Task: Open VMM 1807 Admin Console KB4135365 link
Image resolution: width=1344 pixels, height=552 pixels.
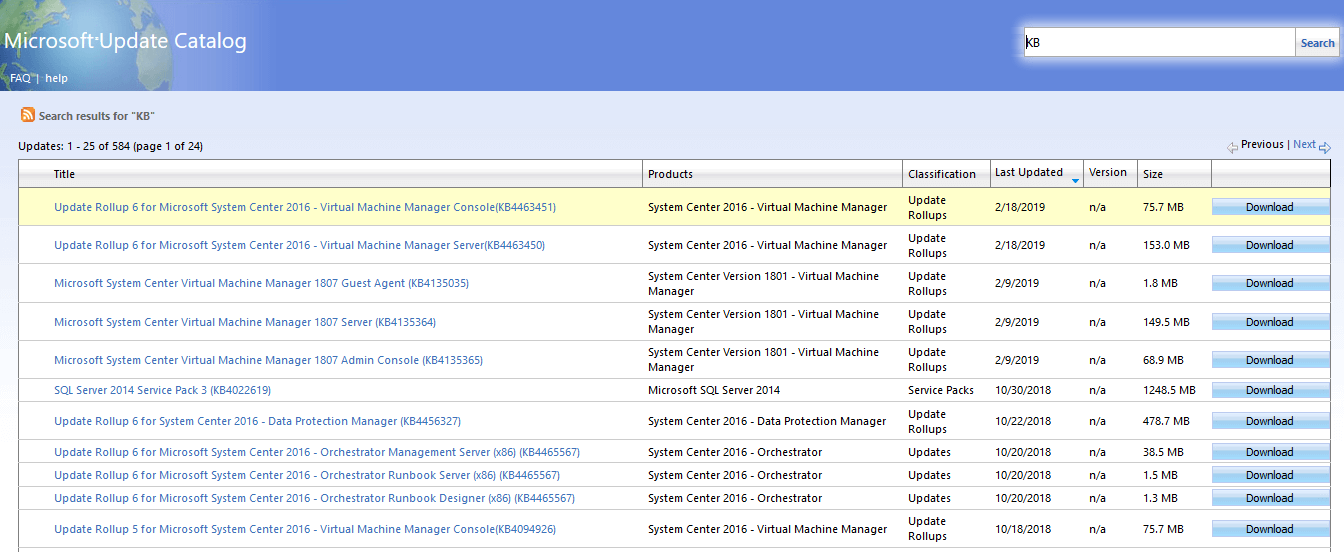Action: pos(268,360)
